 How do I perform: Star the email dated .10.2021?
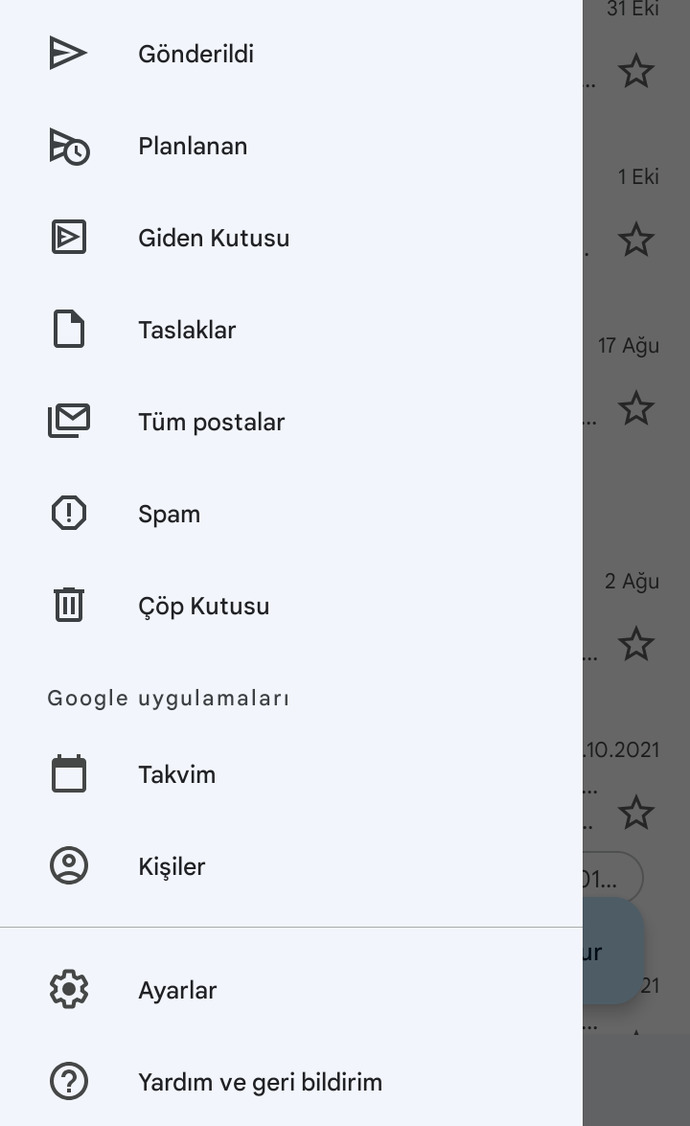coord(636,812)
